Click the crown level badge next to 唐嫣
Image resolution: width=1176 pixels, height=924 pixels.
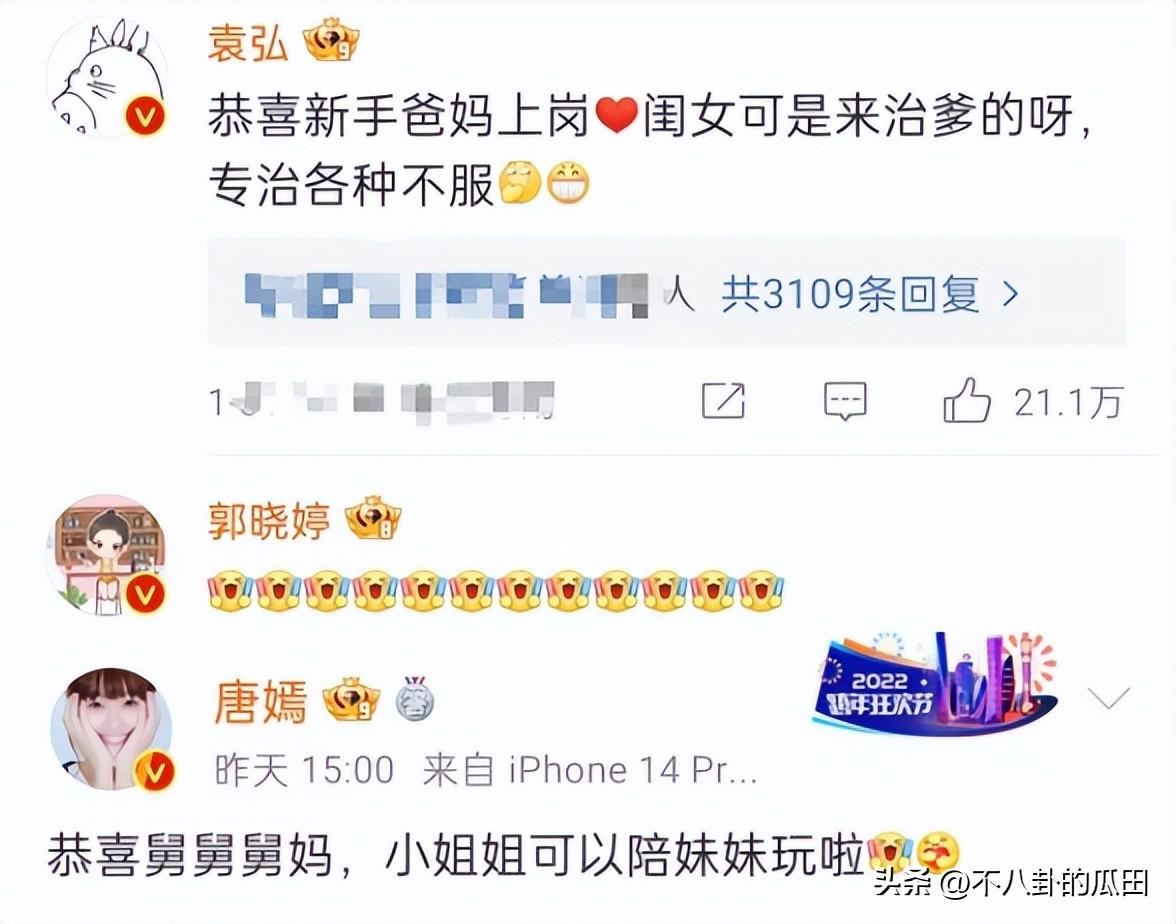351,700
